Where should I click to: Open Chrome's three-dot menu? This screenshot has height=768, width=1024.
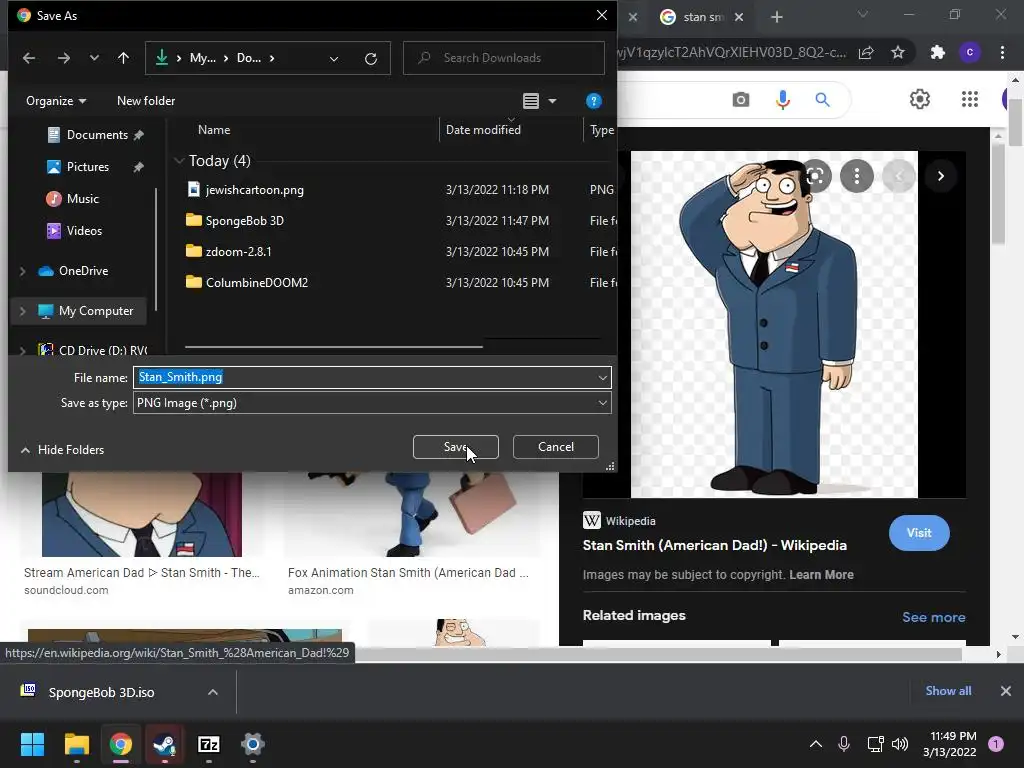1002,52
